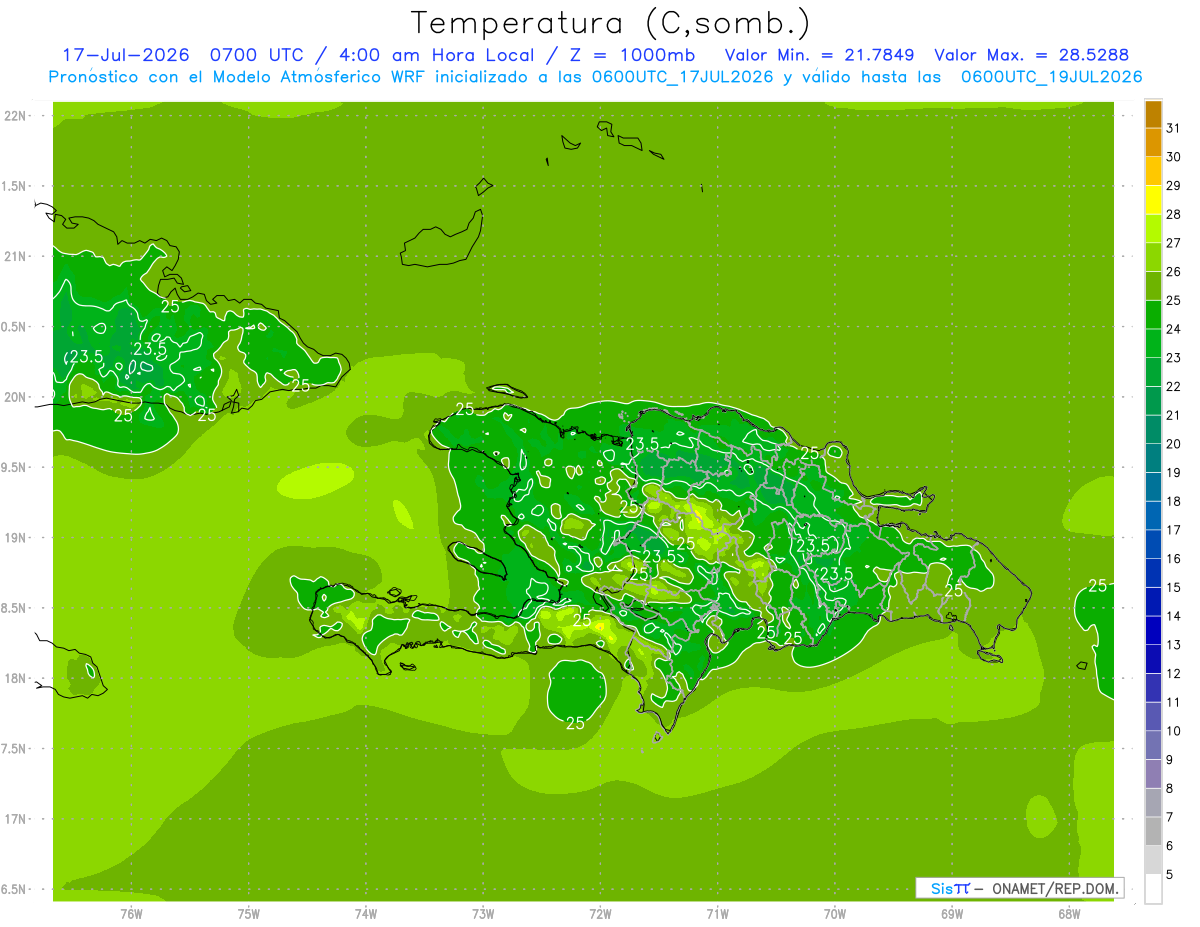Image resolution: width=1200 pixels, height=927 pixels.
Task: Click the legend scale value 20
Action: (x=1174, y=444)
